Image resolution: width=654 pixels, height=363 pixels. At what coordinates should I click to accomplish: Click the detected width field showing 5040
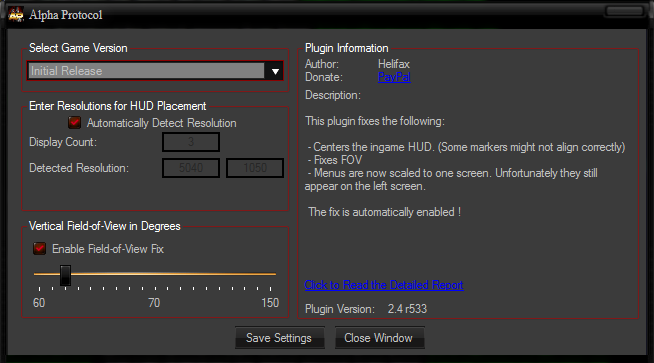(x=191, y=168)
